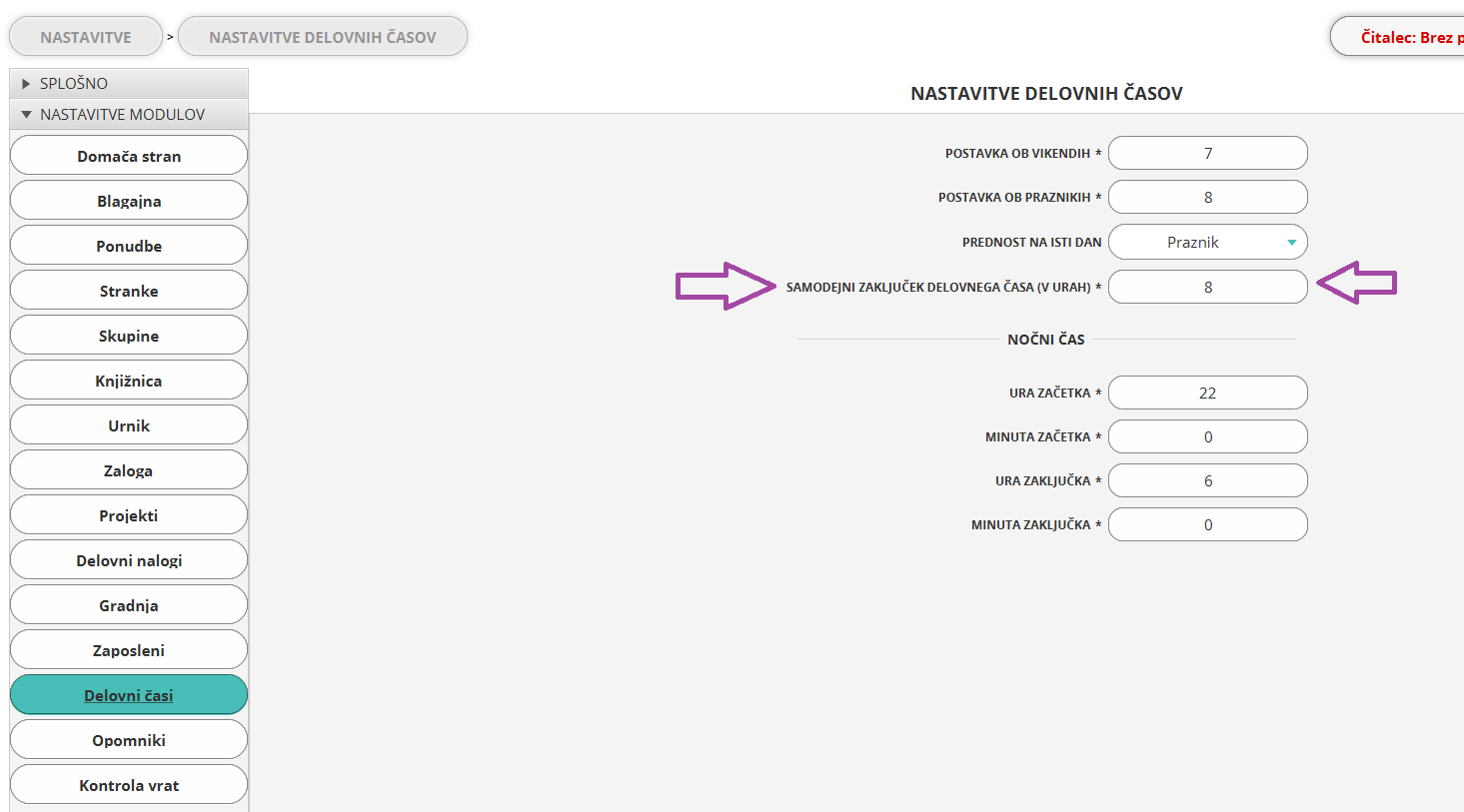The height and width of the screenshot is (812, 1464).
Task: Collapse the NASTAVITVE MODULOV section
Action: (129, 115)
